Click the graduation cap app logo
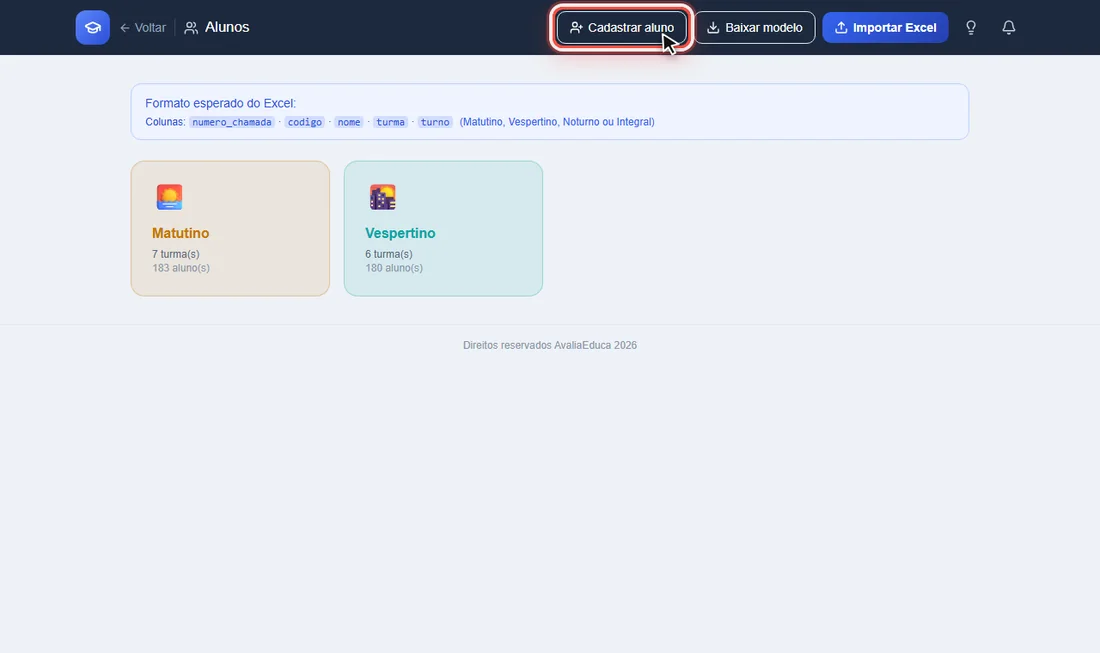This screenshot has width=1100, height=653. tap(93, 27)
